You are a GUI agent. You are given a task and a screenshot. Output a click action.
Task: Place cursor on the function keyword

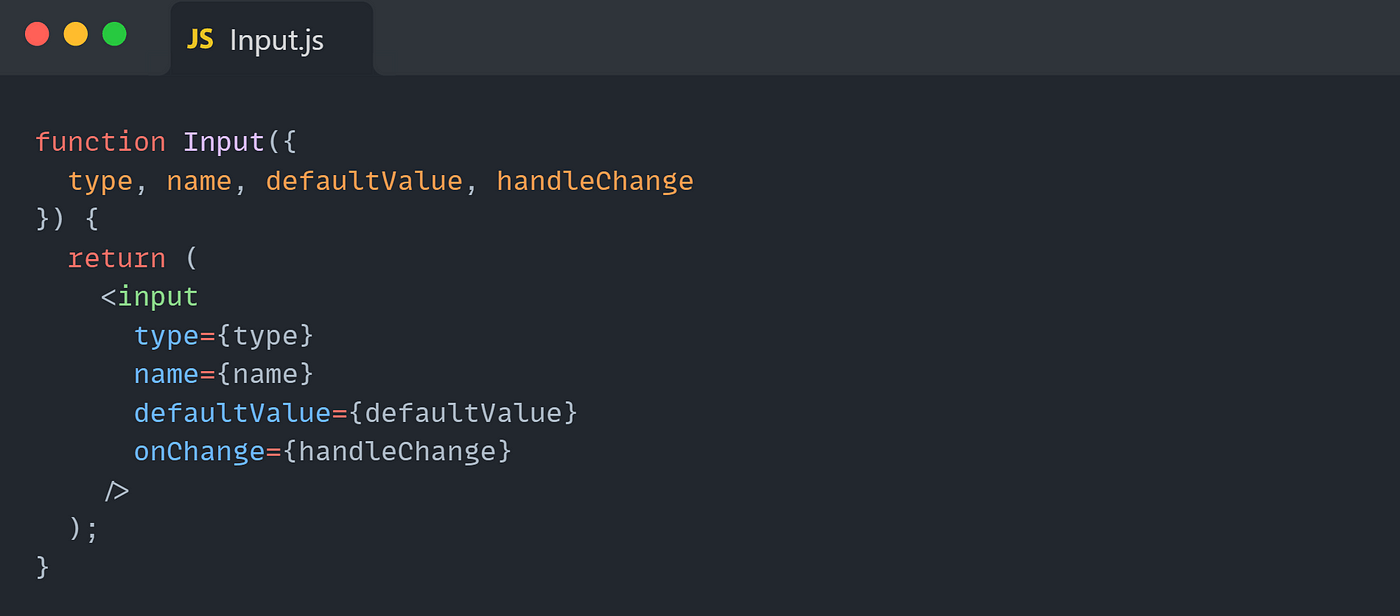(x=100, y=142)
